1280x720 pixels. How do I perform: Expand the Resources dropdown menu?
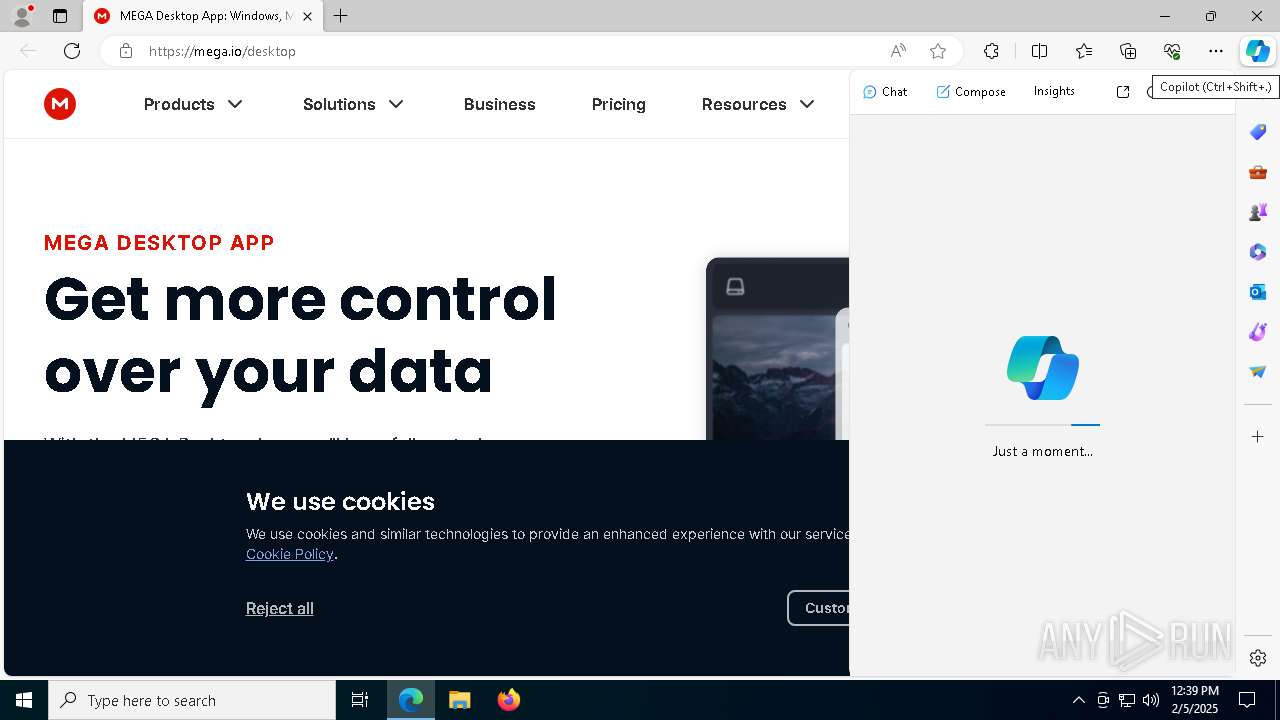pyautogui.click(x=758, y=104)
